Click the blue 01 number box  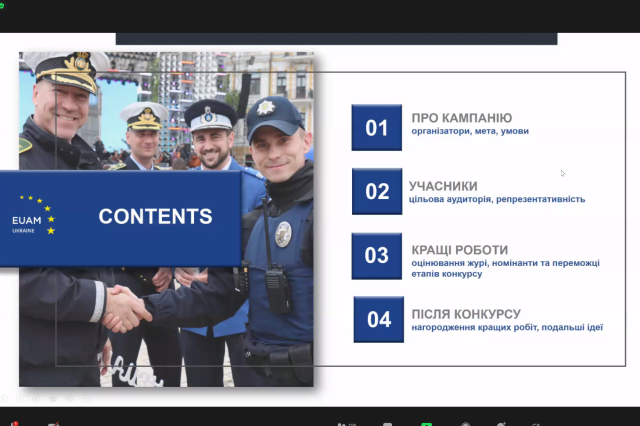pos(377,128)
